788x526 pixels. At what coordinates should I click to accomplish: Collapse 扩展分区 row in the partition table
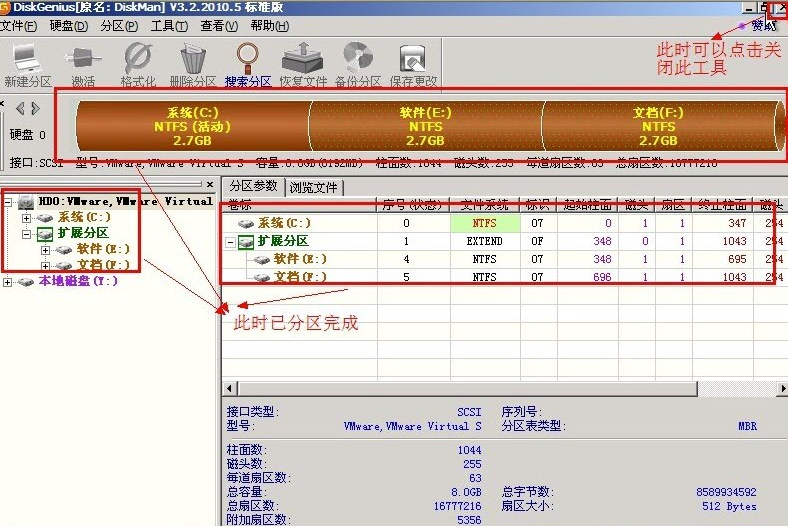(233, 242)
